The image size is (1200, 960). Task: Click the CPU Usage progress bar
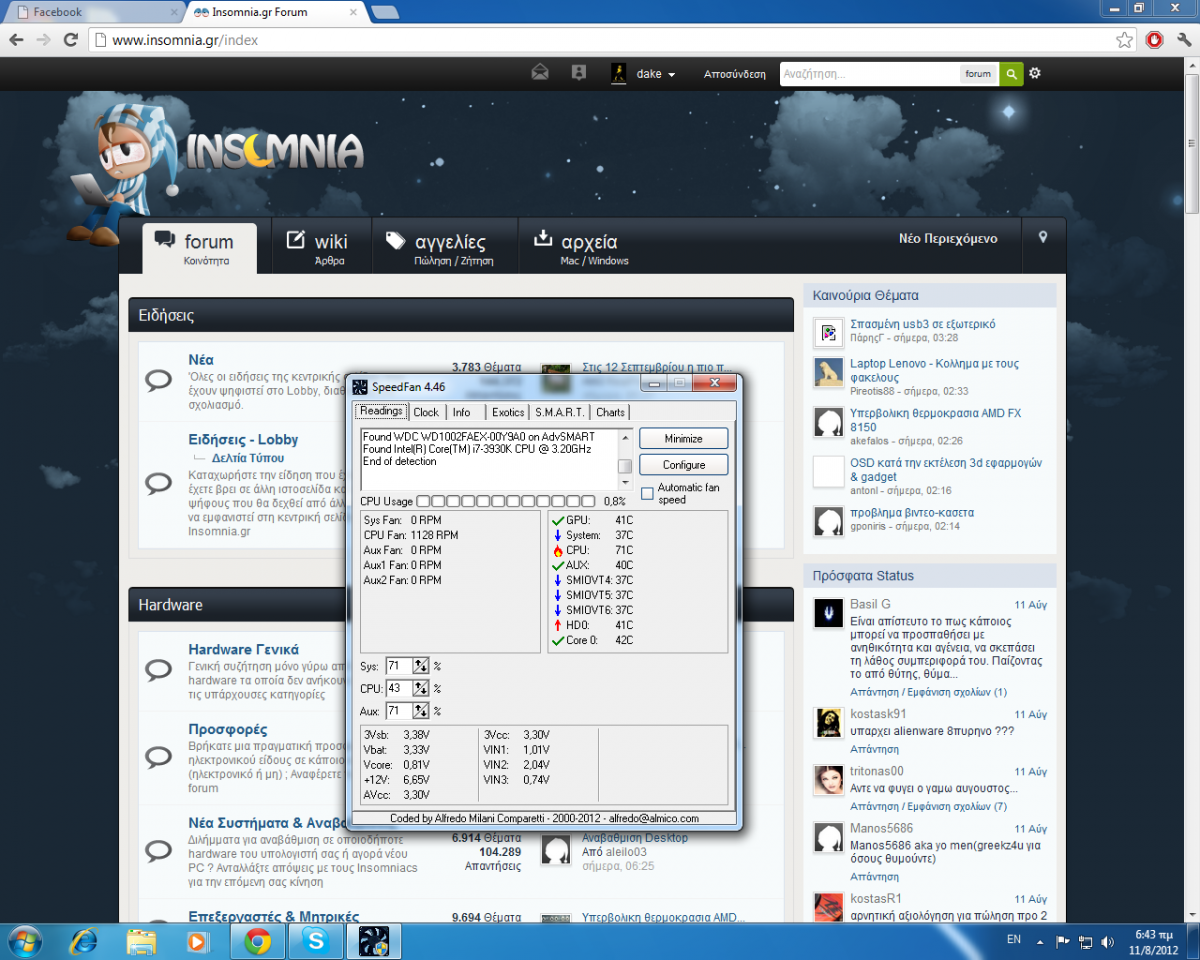pyautogui.click(x=505, y=500)
